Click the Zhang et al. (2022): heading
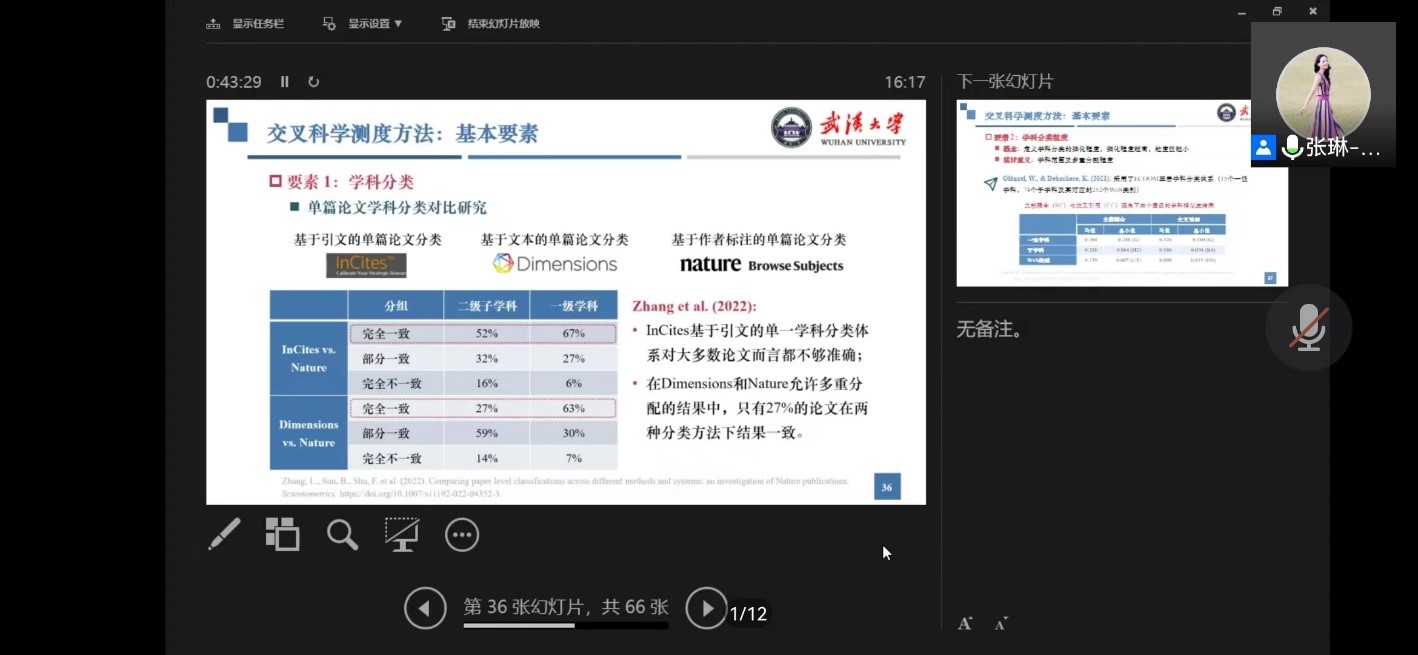 tap(695, 305)
